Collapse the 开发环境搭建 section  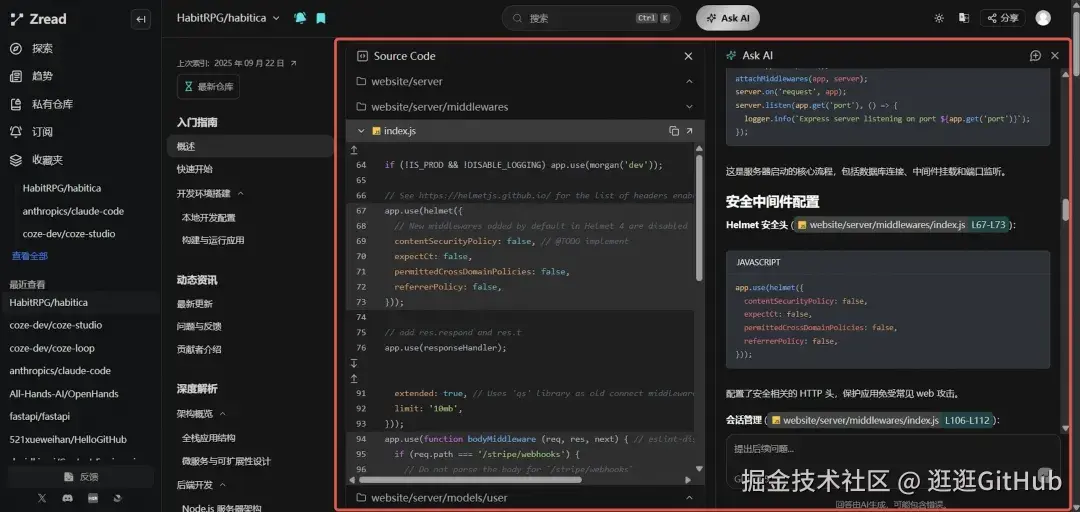click(240, 194)
